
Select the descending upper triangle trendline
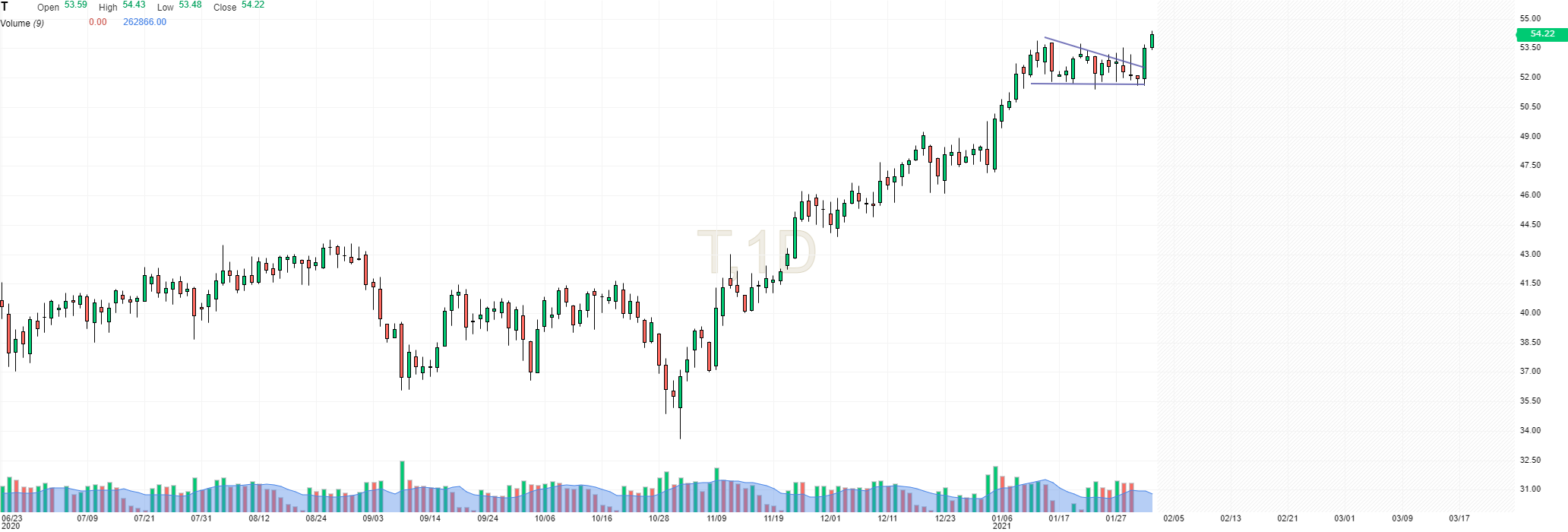[x=1094, y=52]
